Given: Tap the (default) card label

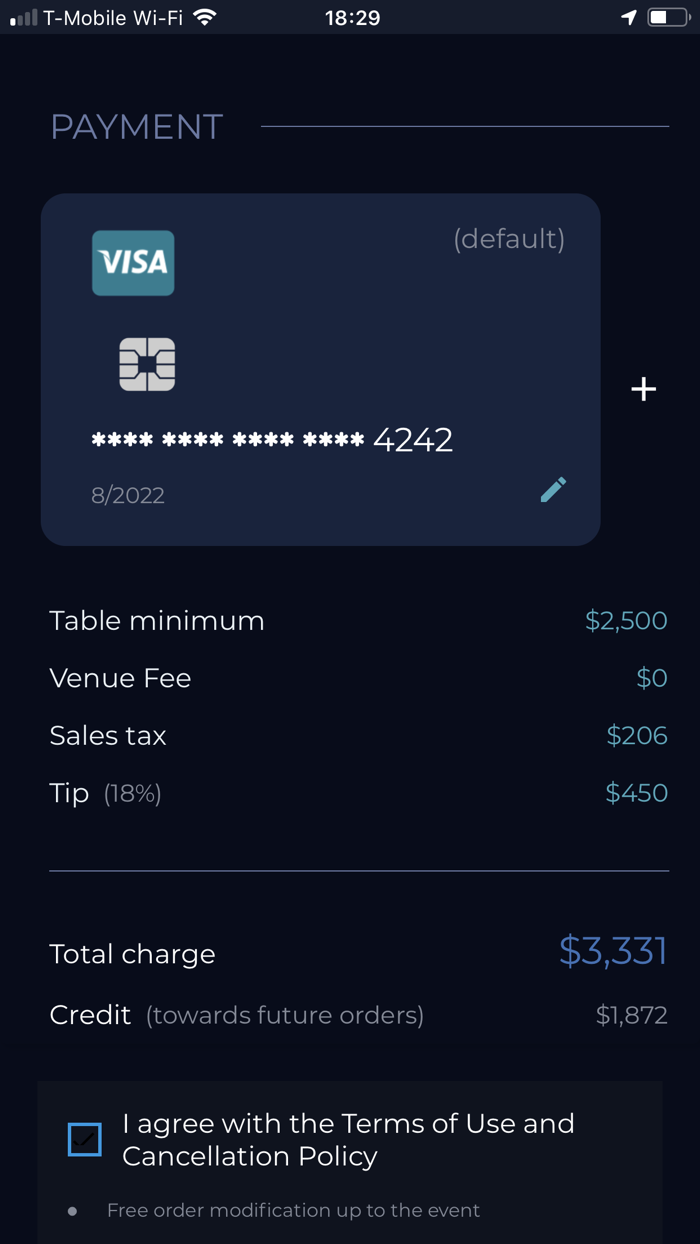Looking at the screenshot, I should pos(509,239).
